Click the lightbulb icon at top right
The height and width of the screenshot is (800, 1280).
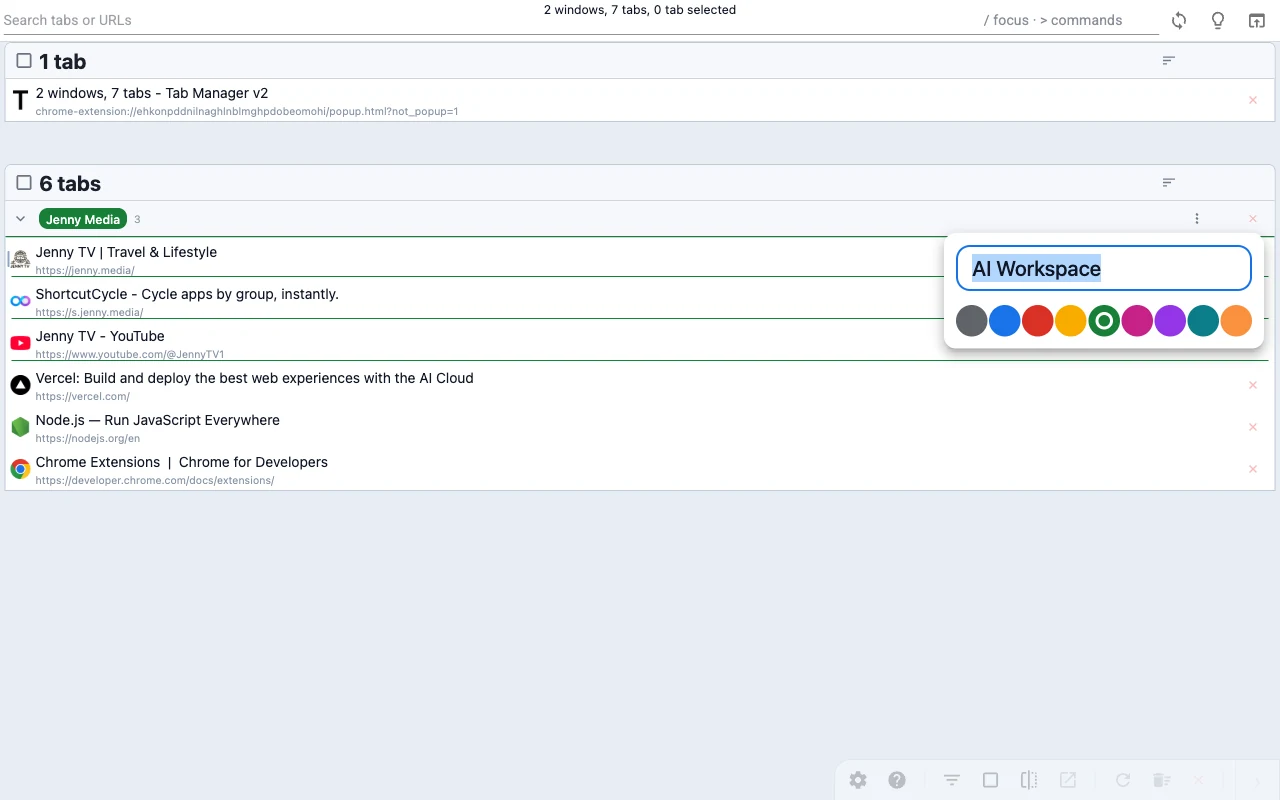click(x=1218, y=21)
